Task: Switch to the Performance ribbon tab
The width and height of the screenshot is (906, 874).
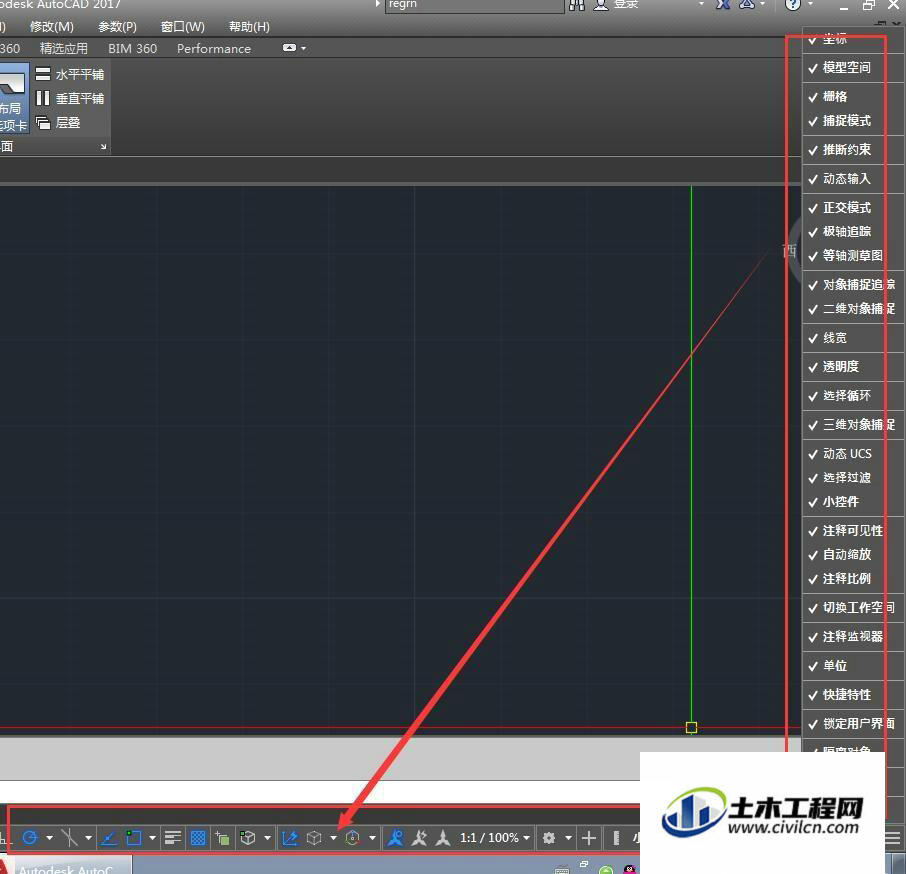Action: pyautogui.click(x=214, y=49)
